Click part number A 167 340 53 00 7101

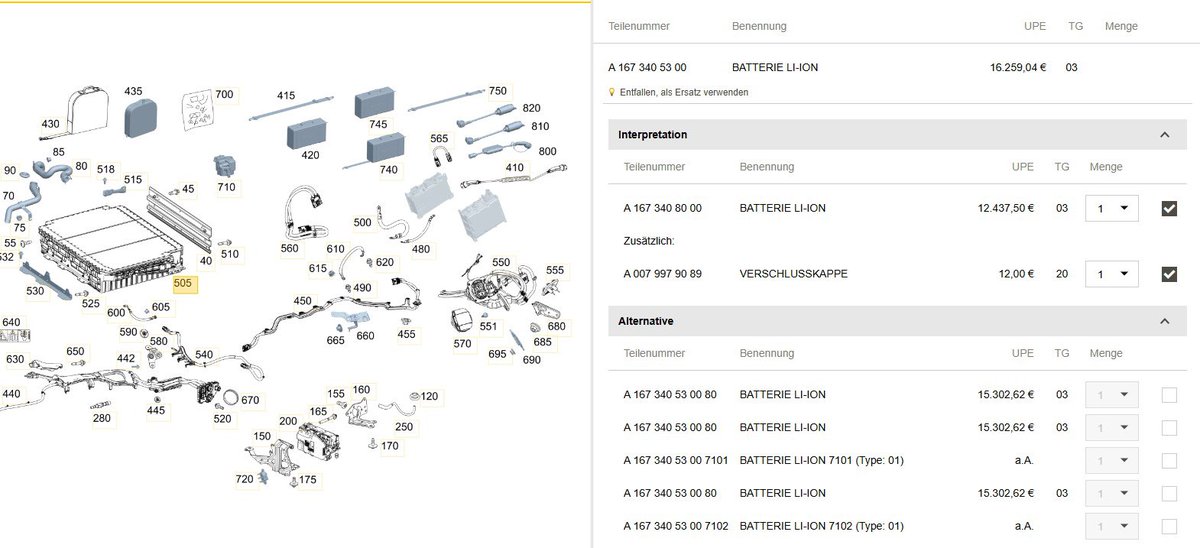click(x=675, y=461)
